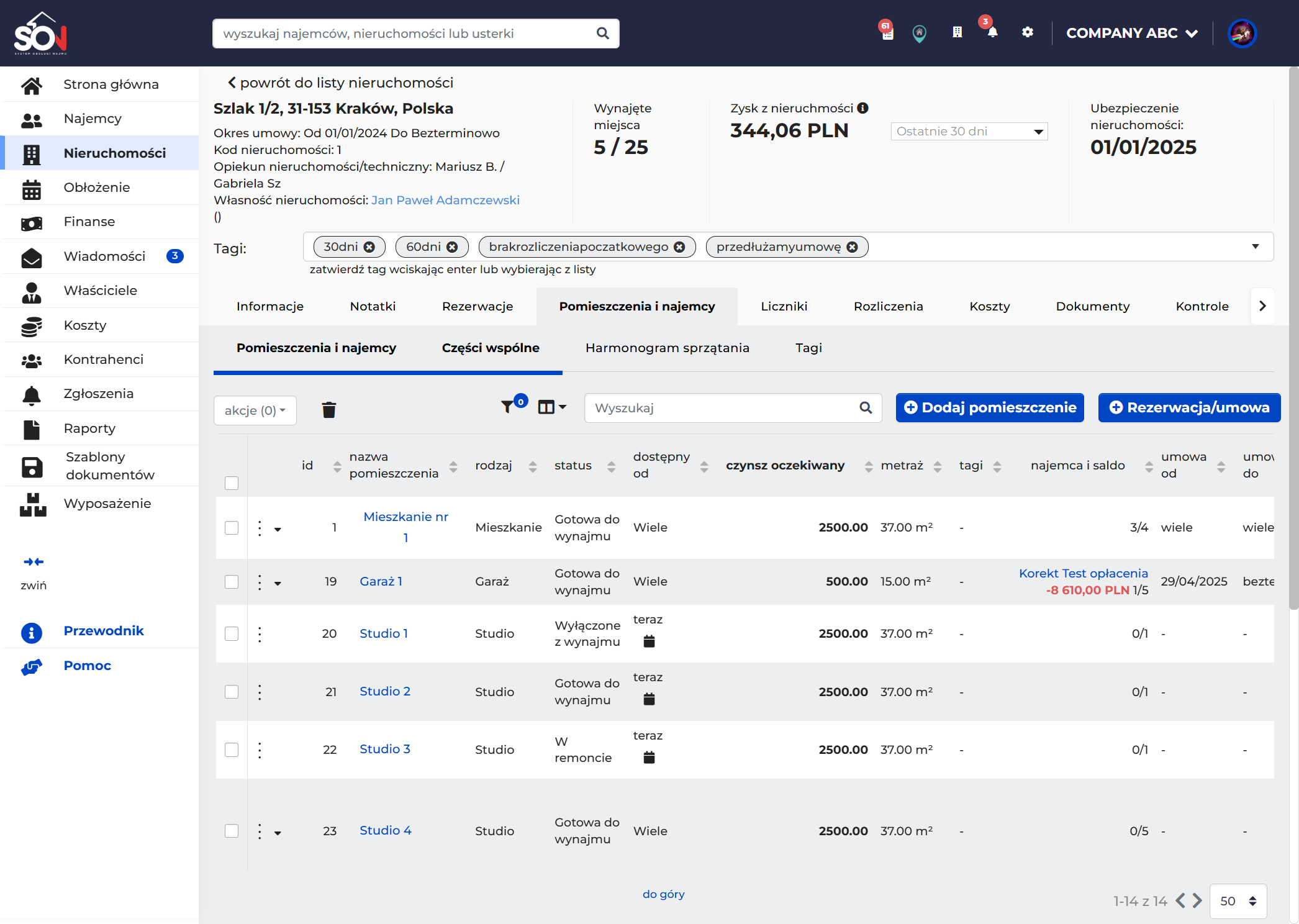This screenshot has width=1299, height=924.
Task: Expand the COMPANY ABC account menu
Action: tap(1132, 33)
